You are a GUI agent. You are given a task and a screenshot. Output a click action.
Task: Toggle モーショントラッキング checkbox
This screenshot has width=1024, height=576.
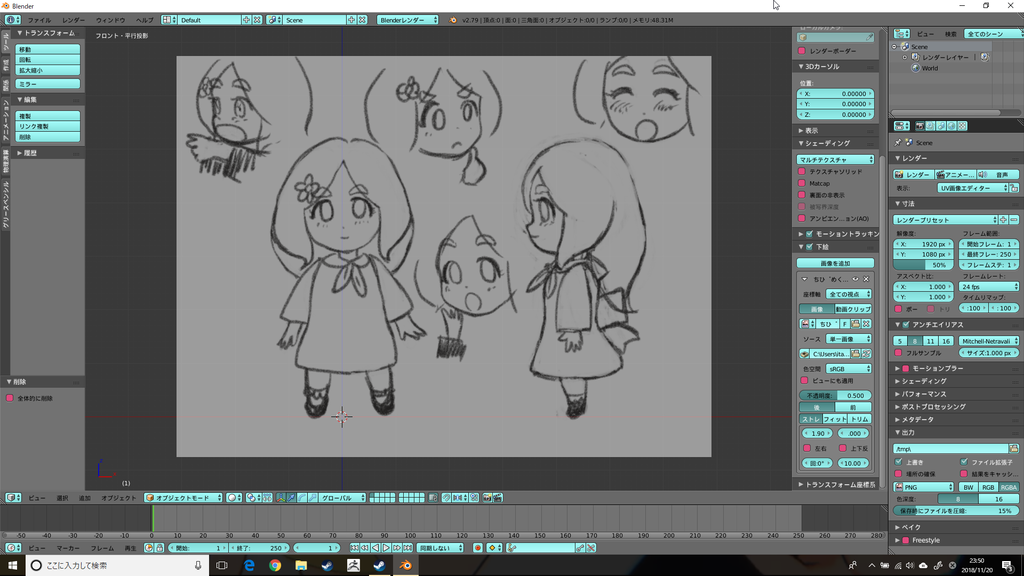click(810, 234)
